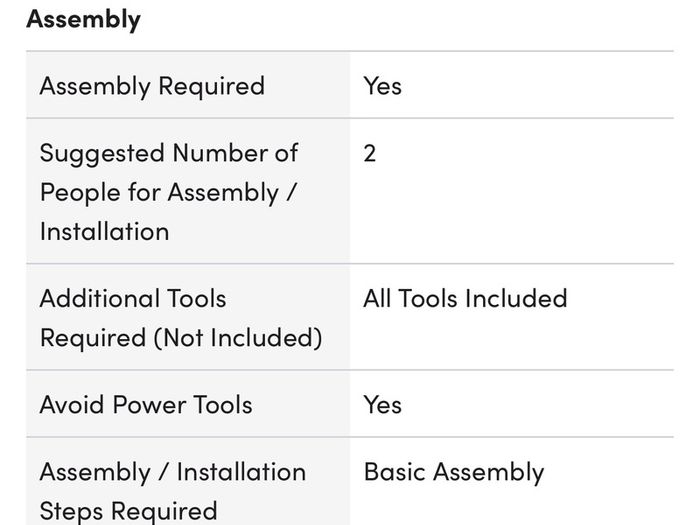Click the All Tools Included value
This screenshot has height=525, width=700.
[x=465, y=298]
